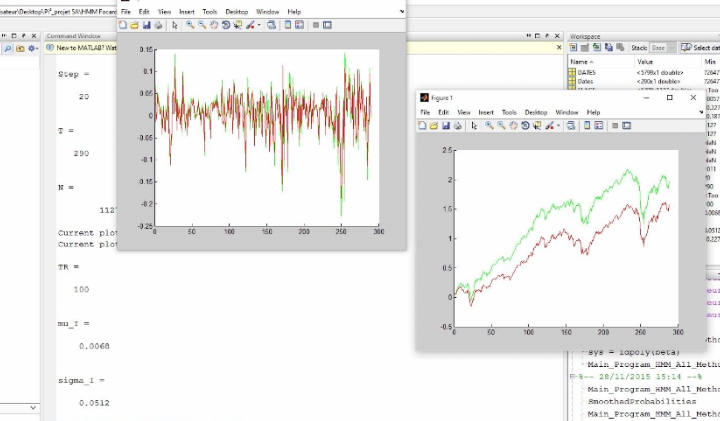Click Save icon in Figure 1 toolbar

point(447,126)
